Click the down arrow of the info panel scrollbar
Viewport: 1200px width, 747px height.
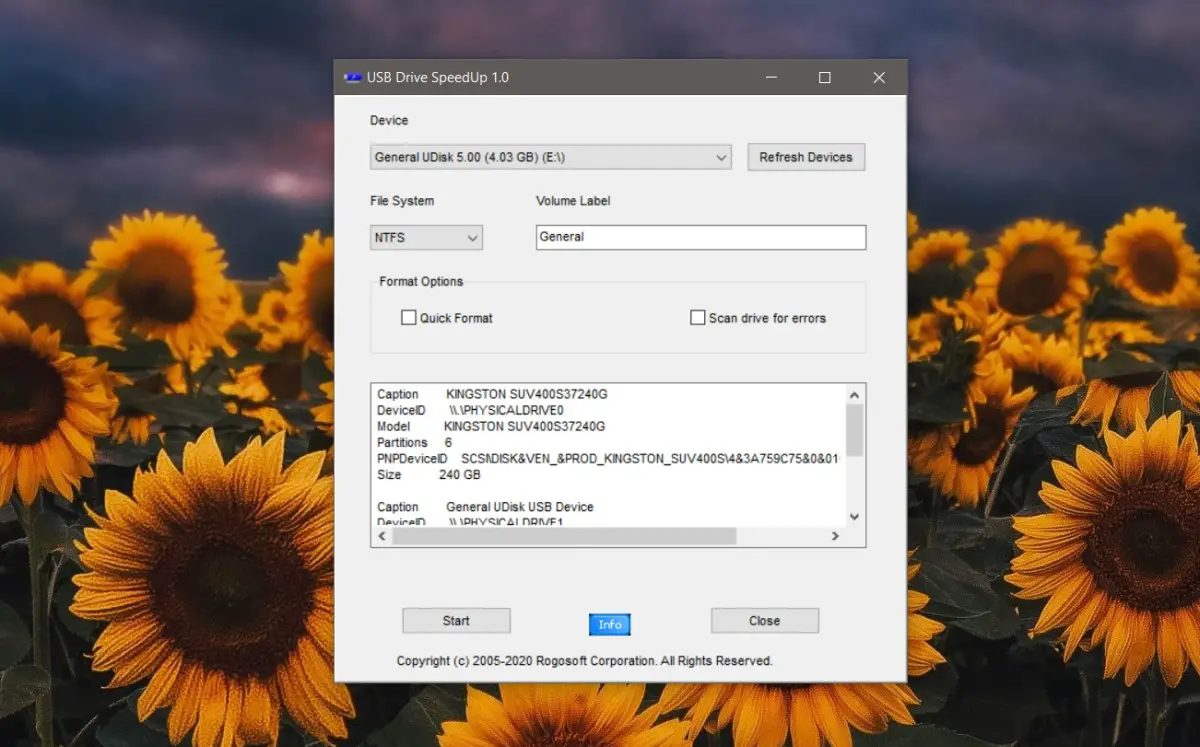tap(854, 516)
